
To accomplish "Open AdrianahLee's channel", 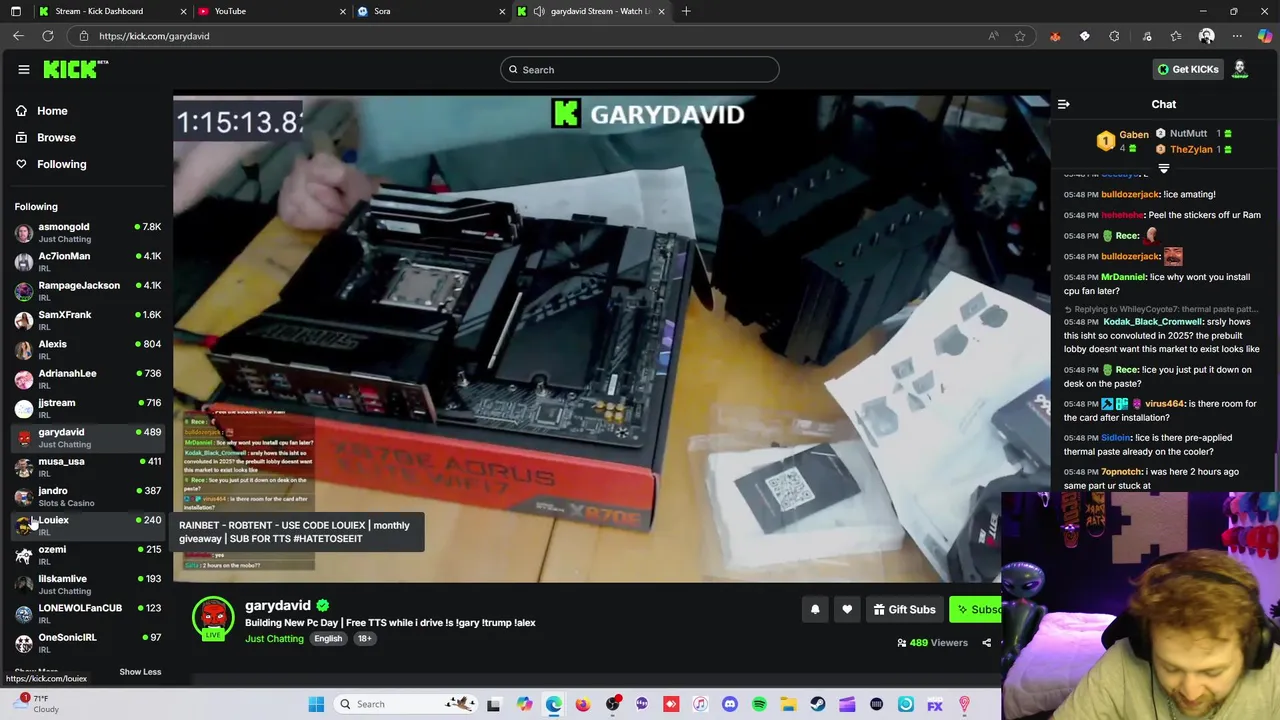I will (88, 378).
